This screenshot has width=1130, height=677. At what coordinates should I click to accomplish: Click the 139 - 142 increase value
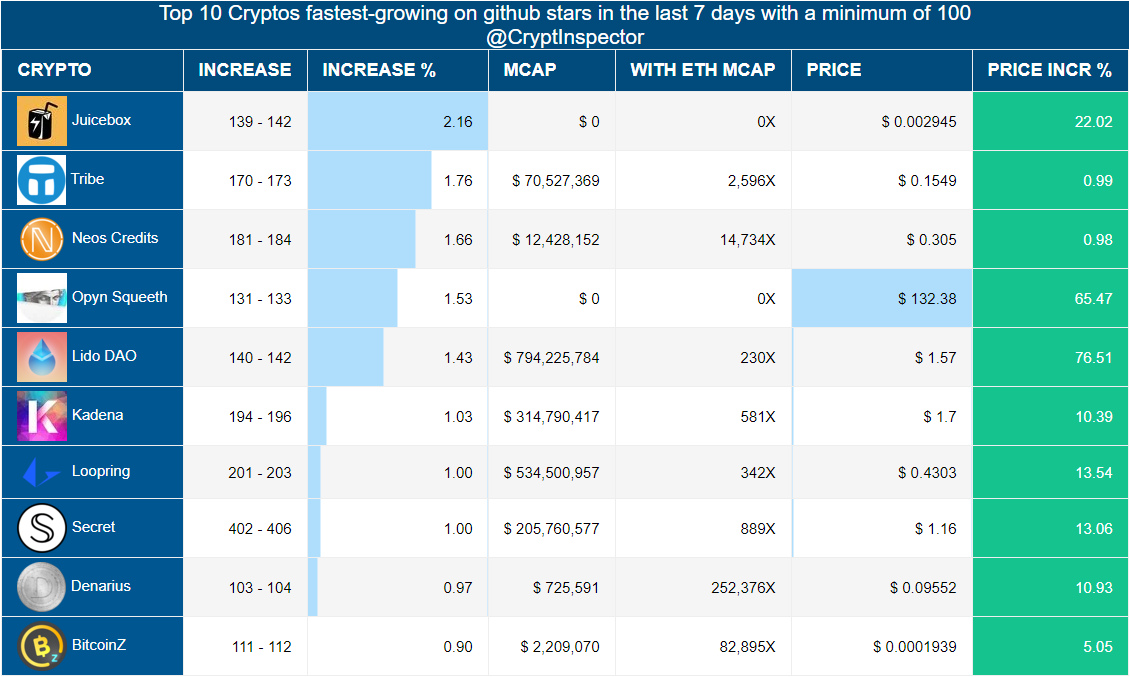pos(259,122)
